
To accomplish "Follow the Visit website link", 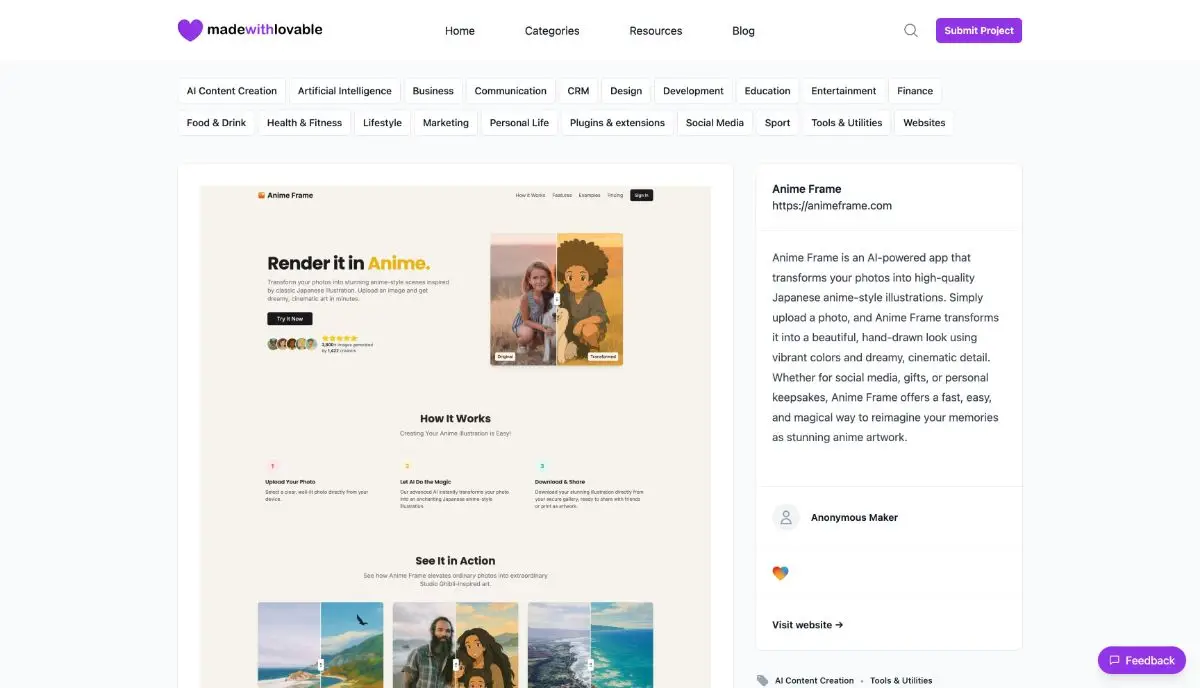I will coord(808,625).
